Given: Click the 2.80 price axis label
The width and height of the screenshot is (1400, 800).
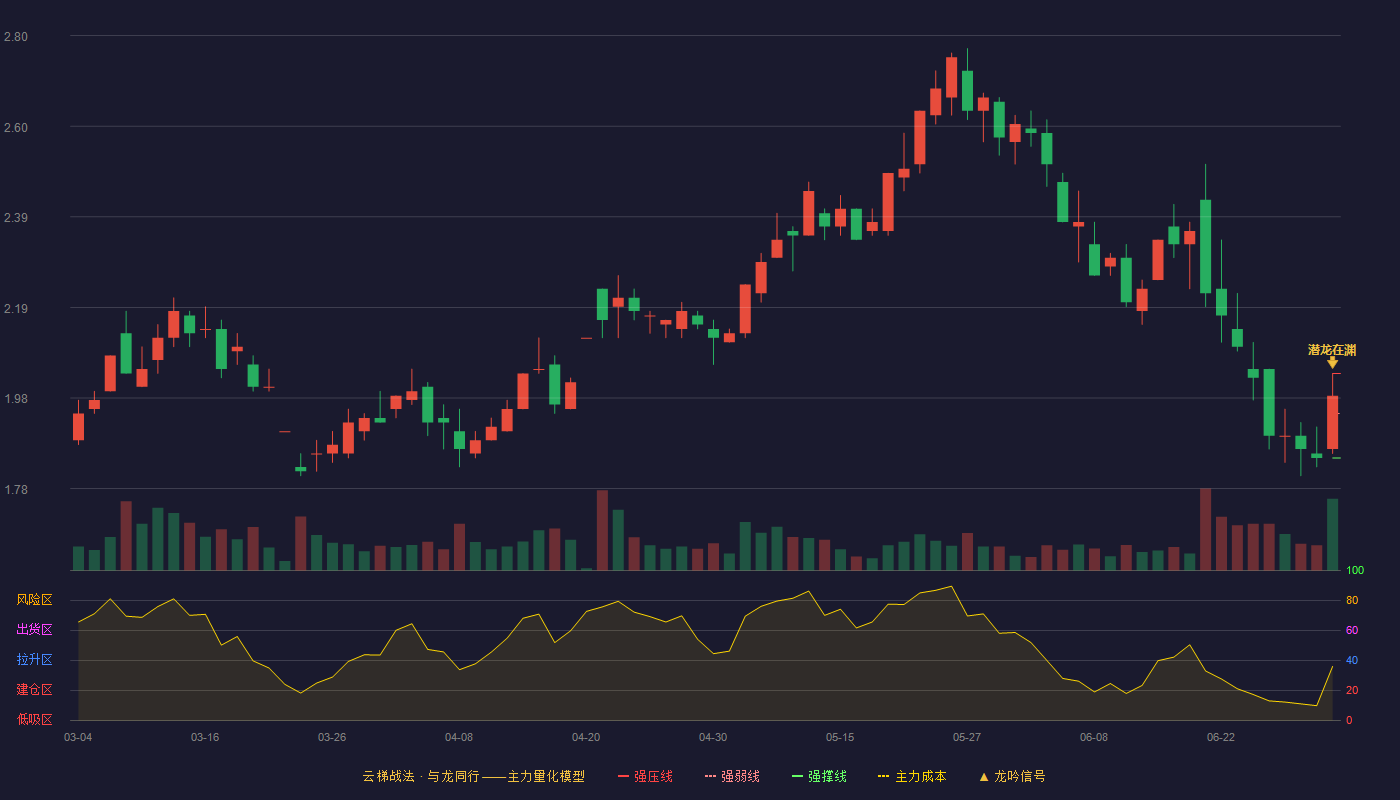Looking at the screenshot, I should pos(16,37).
